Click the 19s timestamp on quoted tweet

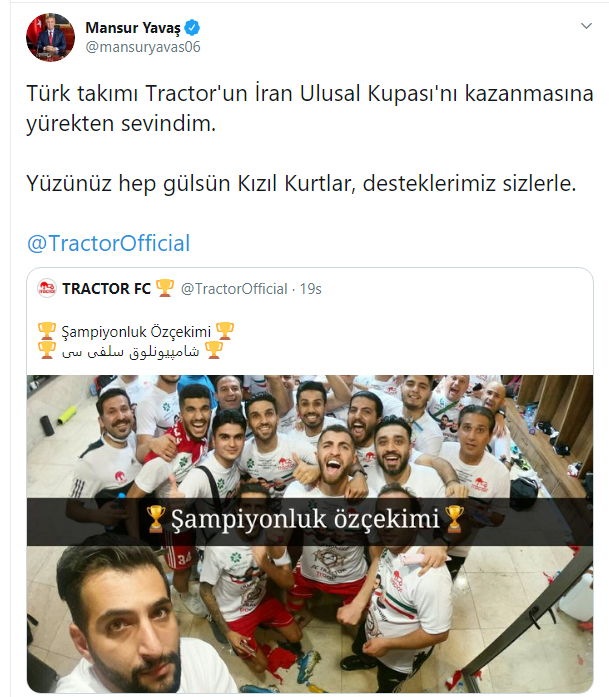pyautogui.click(x=310, y=289)
